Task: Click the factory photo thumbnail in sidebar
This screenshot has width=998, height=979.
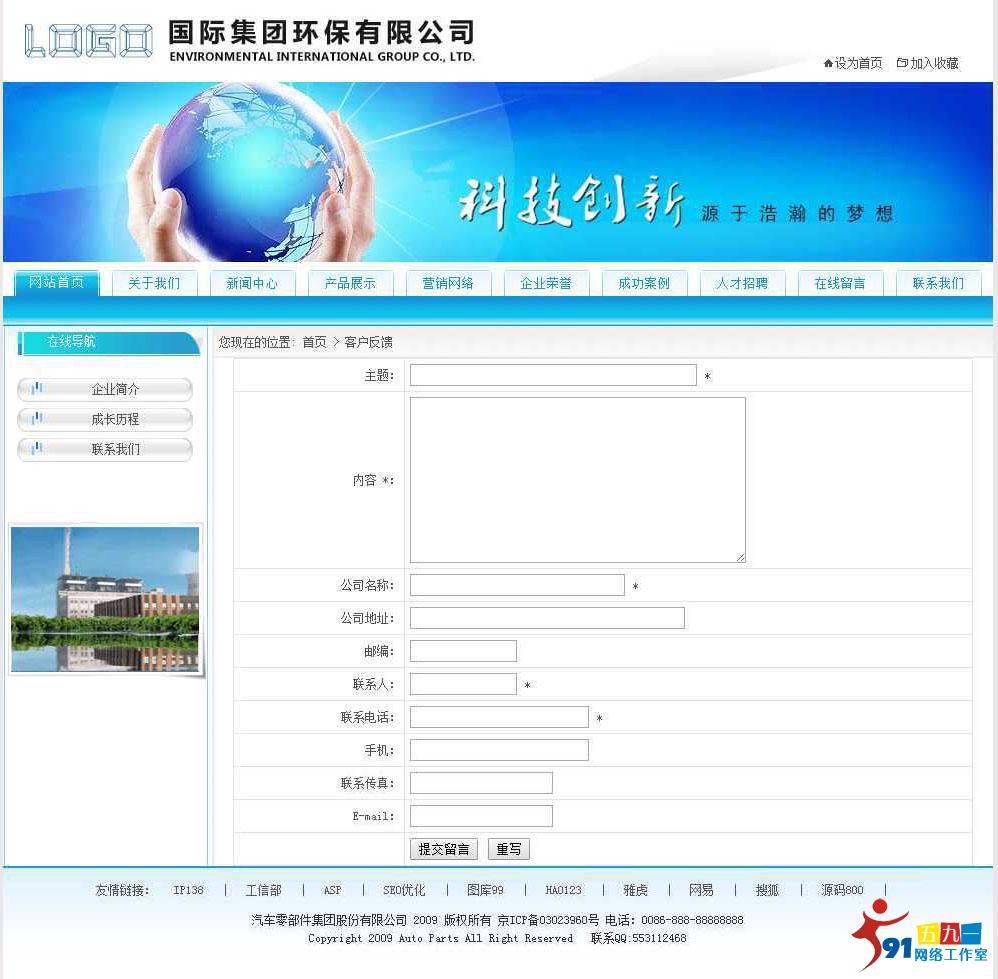Action: click(x=104, y=598)
